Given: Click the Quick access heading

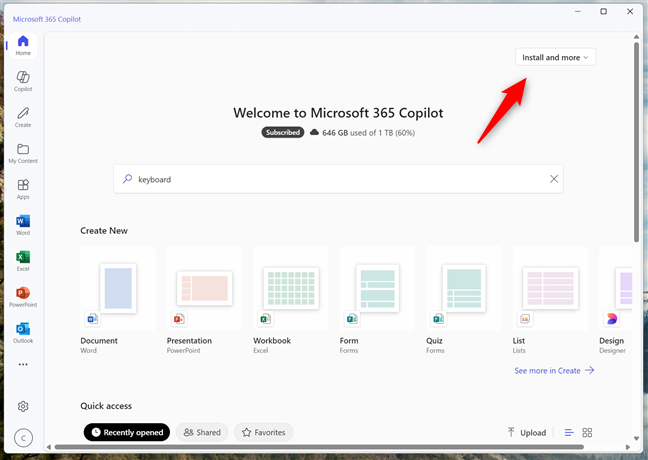Looking at the screenshot, I should point(106,406).
